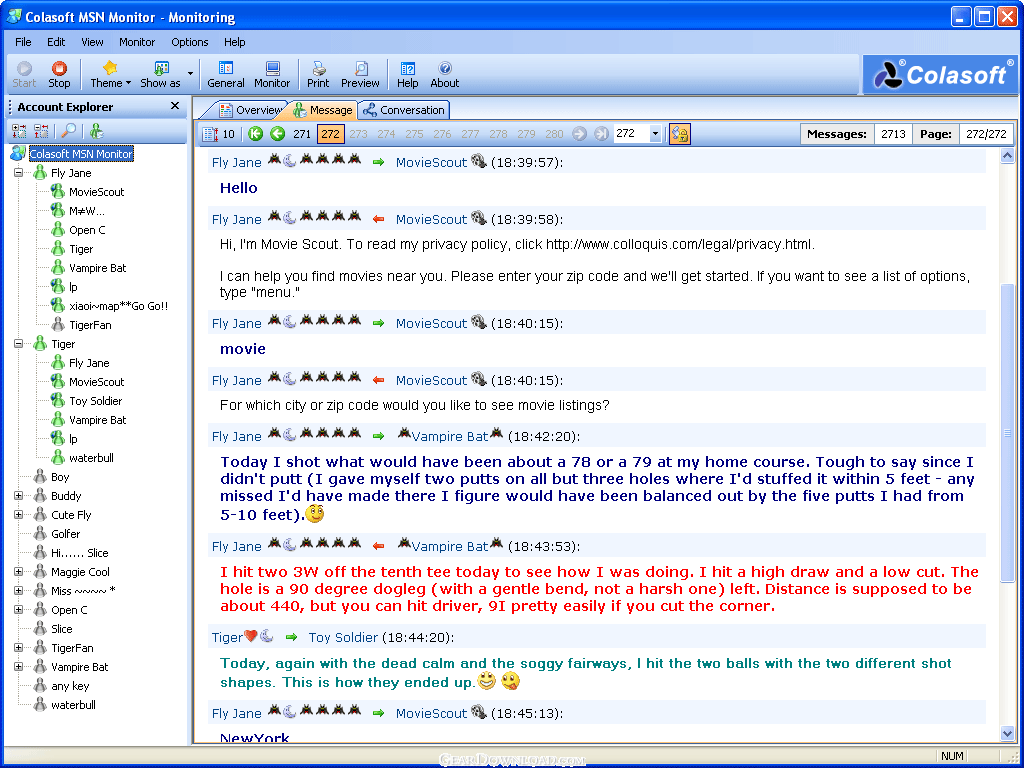Open the Options menu
Screen dimensions: 1024x768
(190, 42)
